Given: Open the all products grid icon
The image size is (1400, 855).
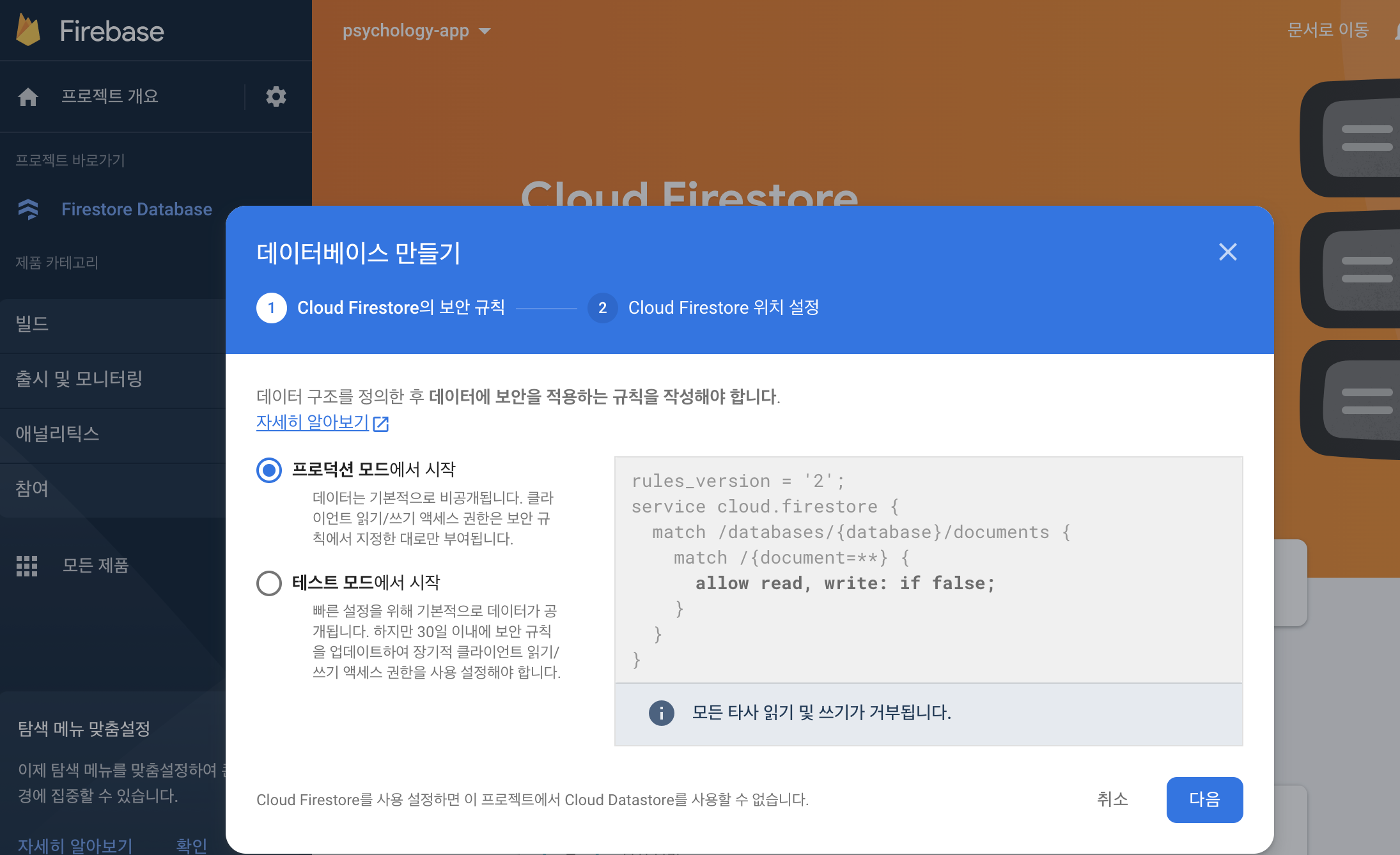Looking at the screenshot, I should click(27, 566).
